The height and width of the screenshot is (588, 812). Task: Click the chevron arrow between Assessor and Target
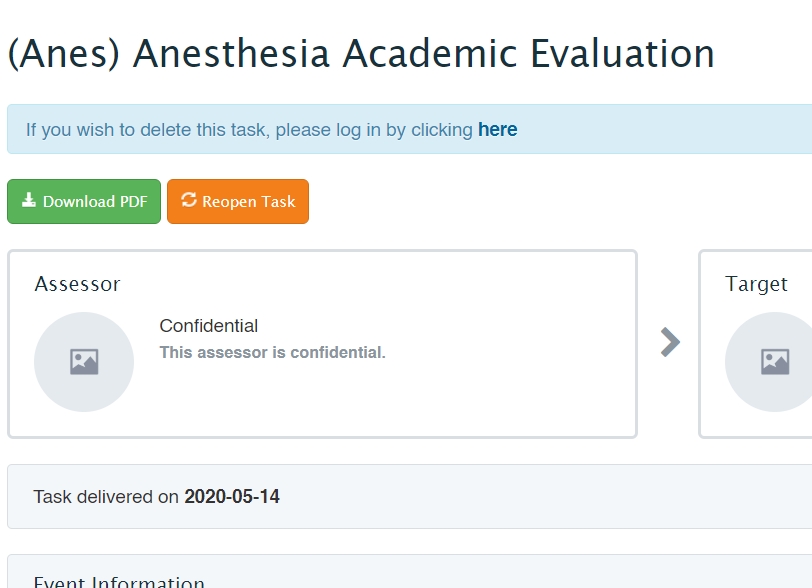point(670,342)
